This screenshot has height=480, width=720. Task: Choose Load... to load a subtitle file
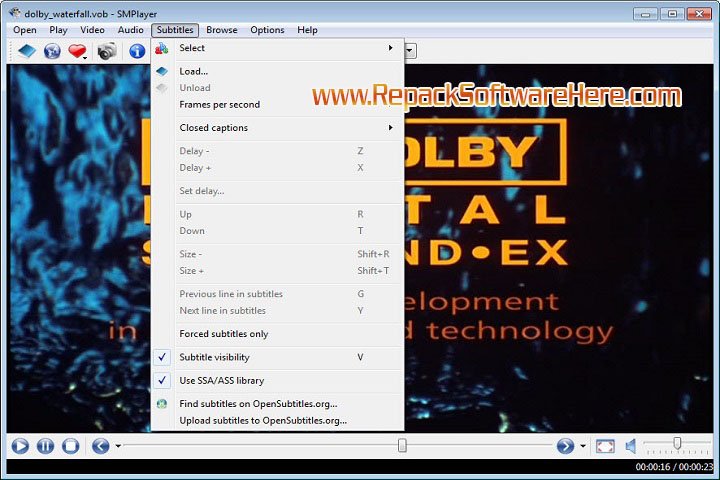[278, 71]
